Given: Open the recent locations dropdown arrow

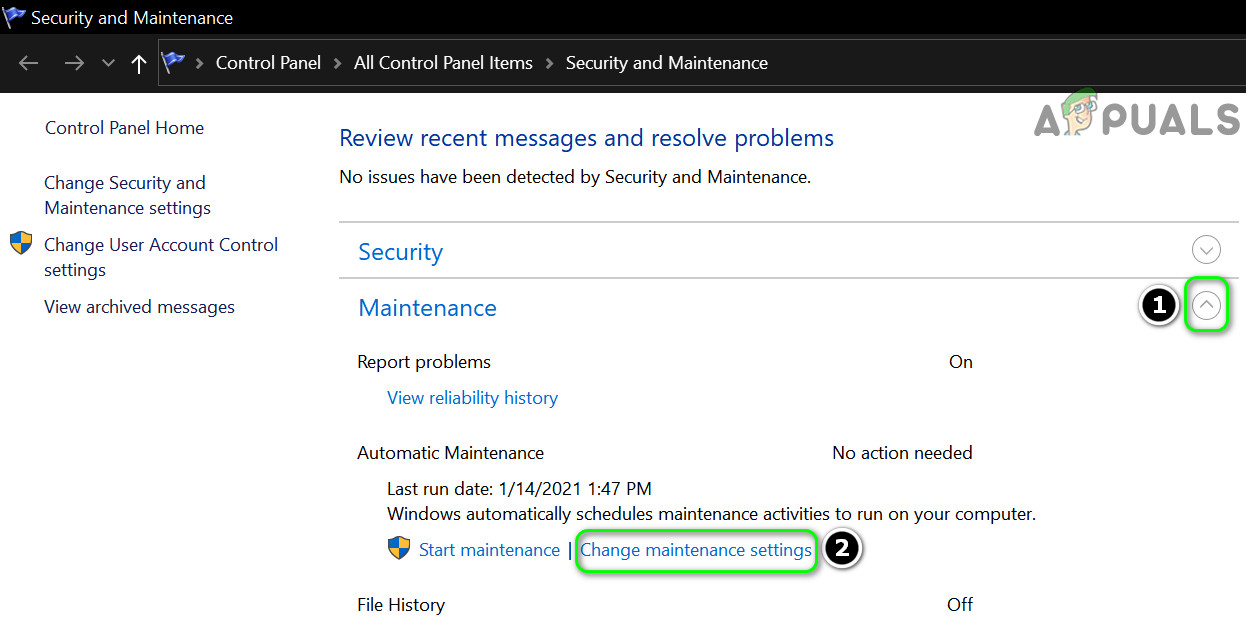Looking at the screenshot, I should click(x=108, y=63).
